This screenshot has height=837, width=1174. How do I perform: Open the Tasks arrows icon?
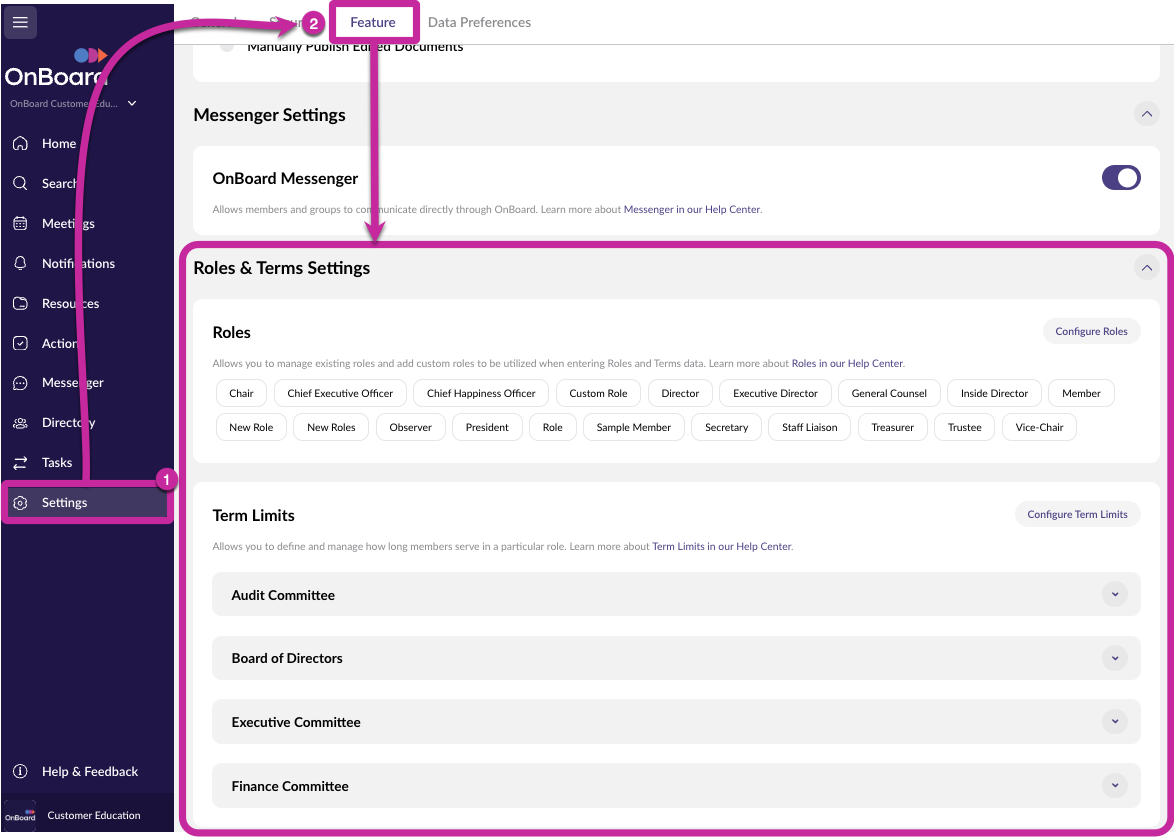pyautogui.click(x=20, y=463)
